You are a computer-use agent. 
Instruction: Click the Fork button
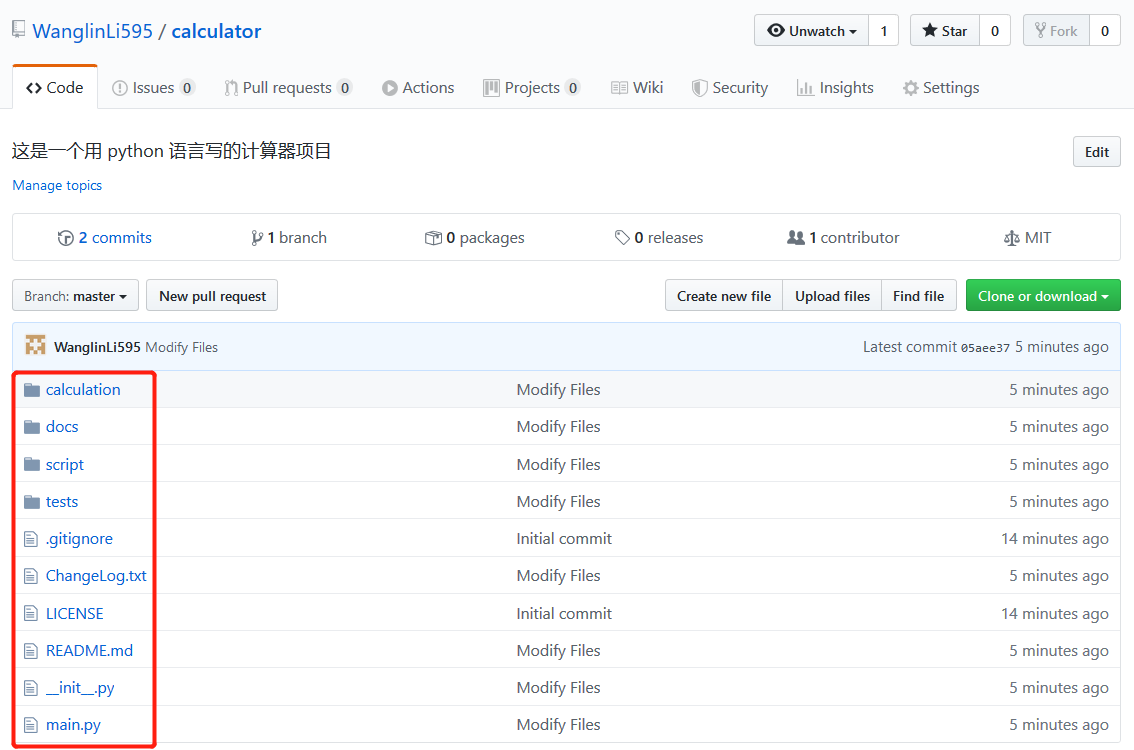pyautogui.click(x=1056, y=30)
